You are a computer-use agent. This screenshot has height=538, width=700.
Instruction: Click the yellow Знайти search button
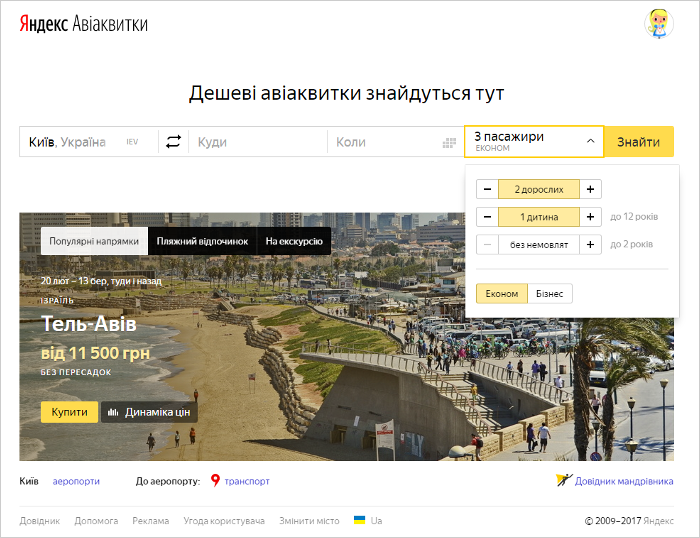638,142
